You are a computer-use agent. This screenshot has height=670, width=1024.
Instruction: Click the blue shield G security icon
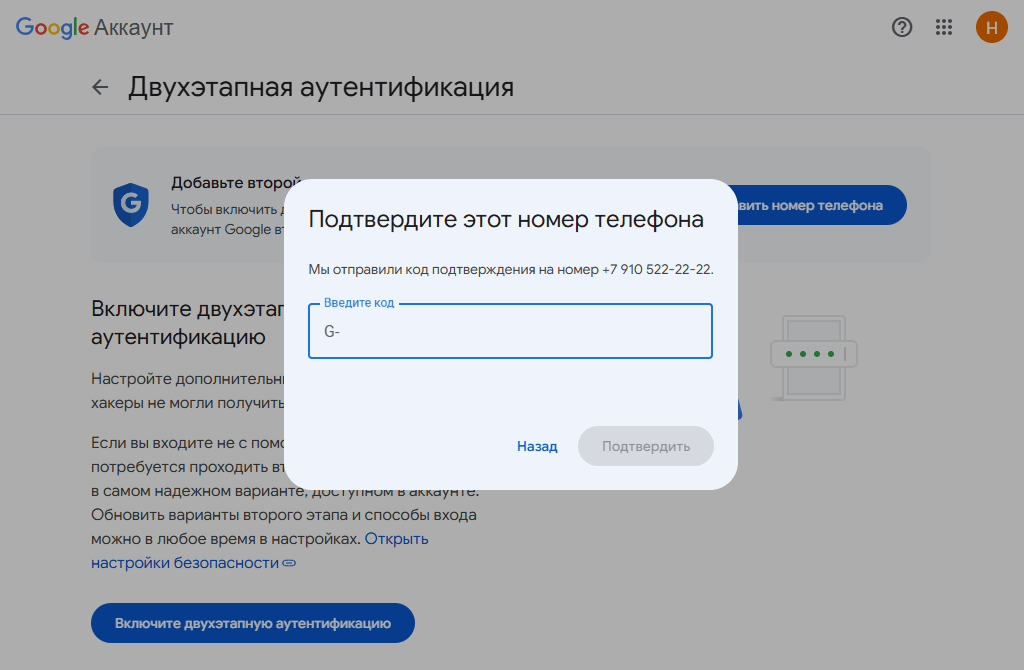click(130, 204)
